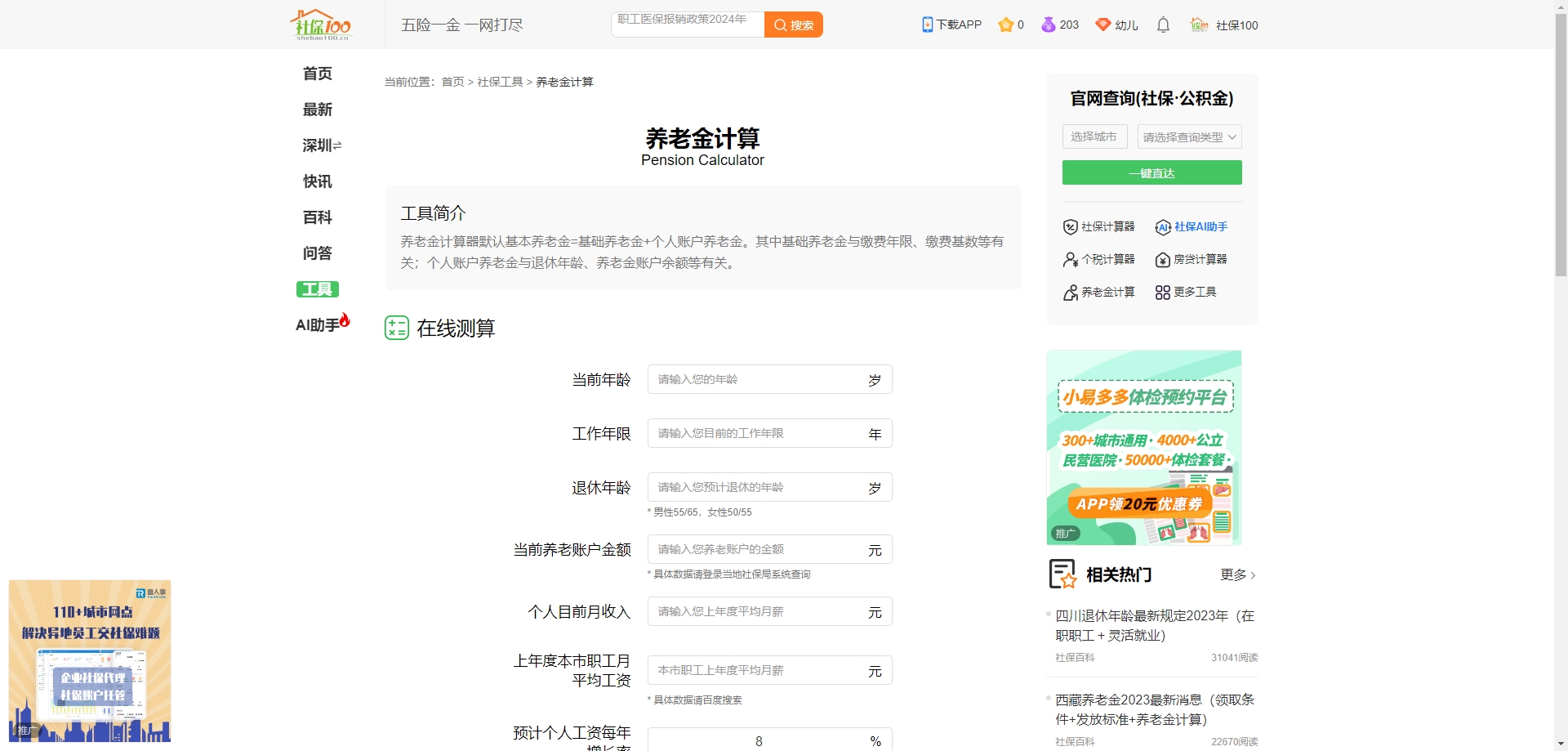Viewport: 1568px width, 751px height.
Task: Switch city via 深圳 in the left navigation
Action: 322,145
